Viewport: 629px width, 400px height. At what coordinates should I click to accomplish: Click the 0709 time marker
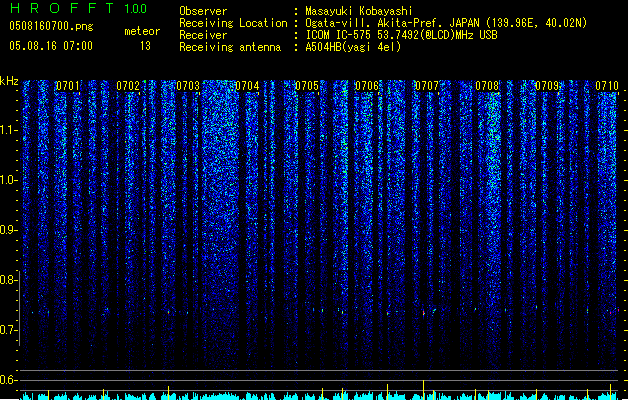[x=547, y=86]
